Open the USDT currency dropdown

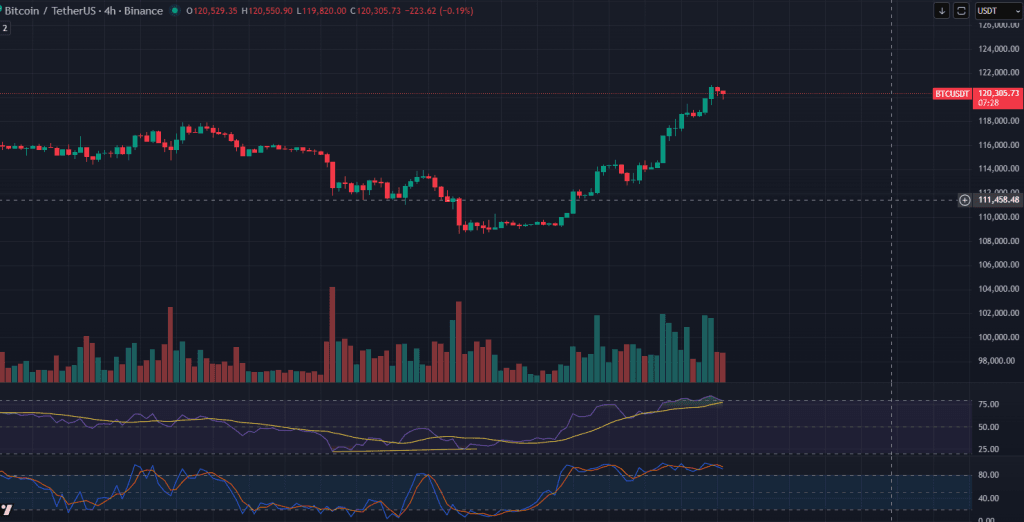click(997, 10)
